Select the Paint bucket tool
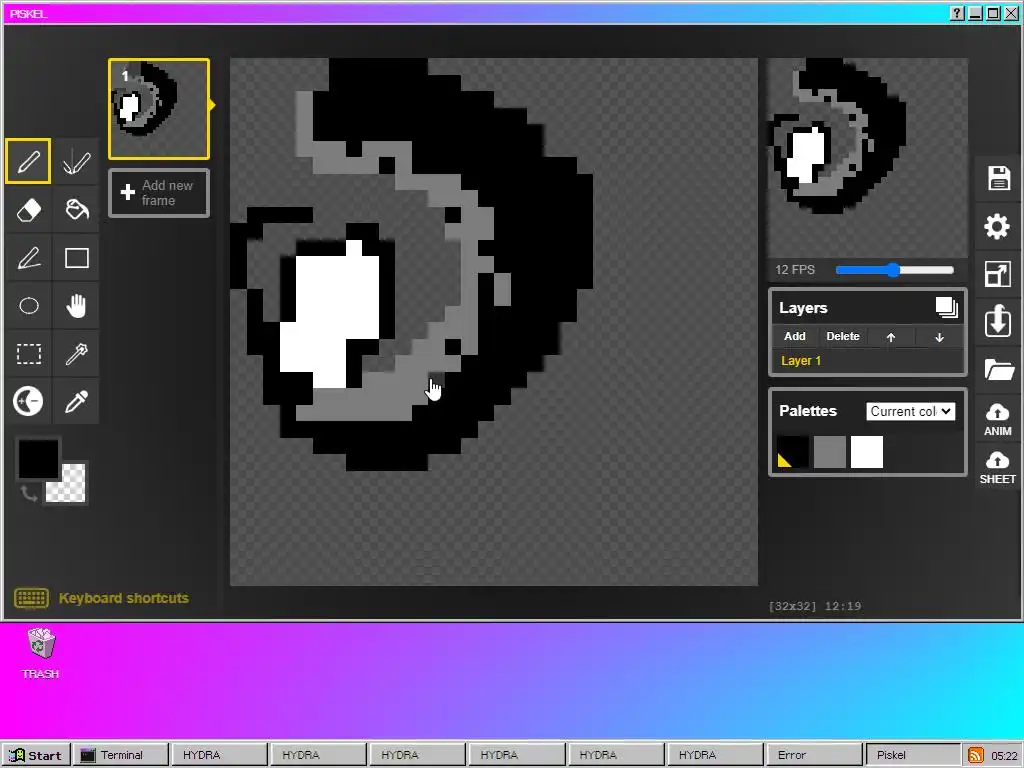This screenshot has height=768, width=1024. (x=76, y=210)
